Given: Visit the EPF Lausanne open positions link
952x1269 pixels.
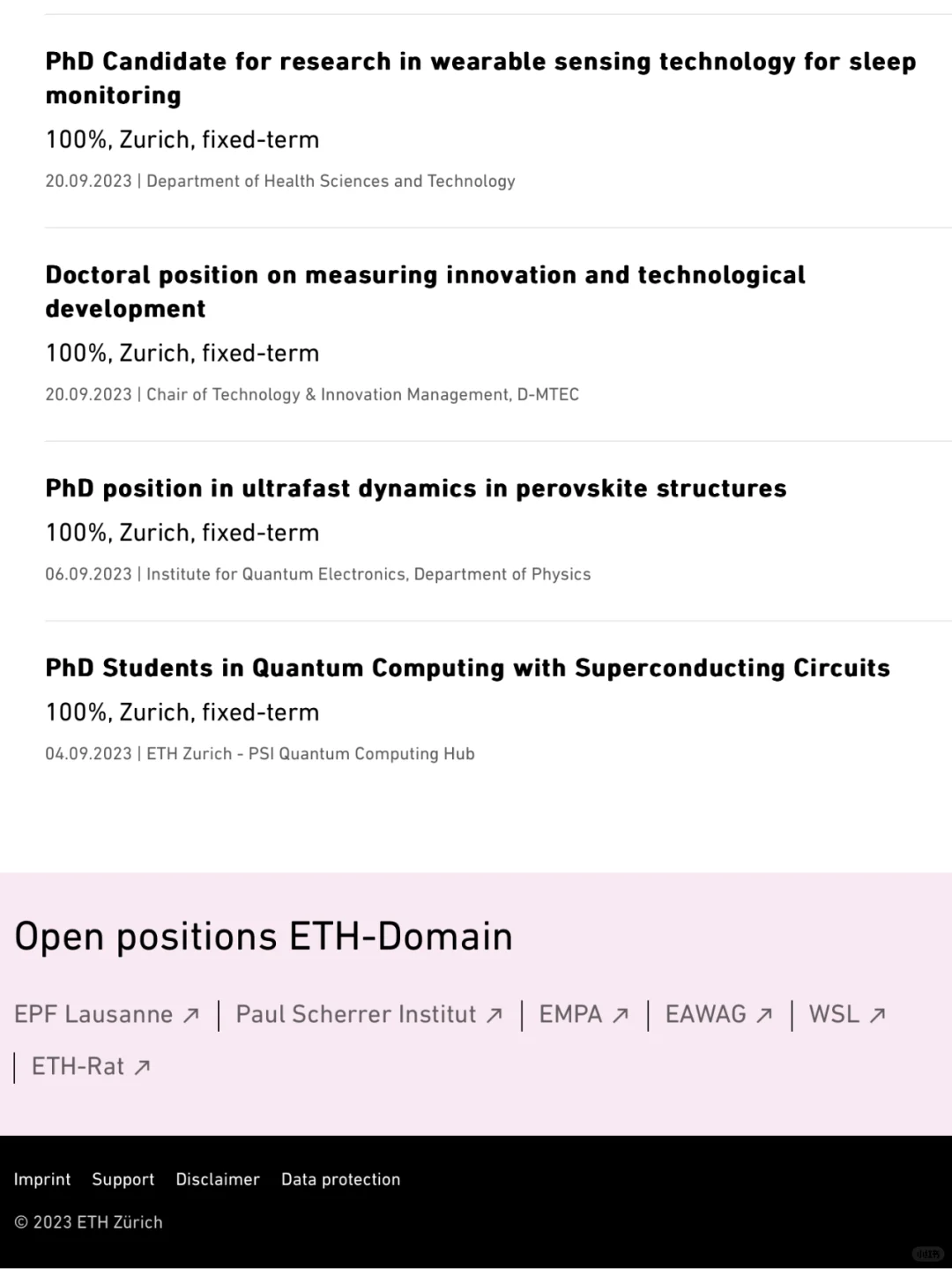Looking at the screenshot, I should [x=93, y=1014].
